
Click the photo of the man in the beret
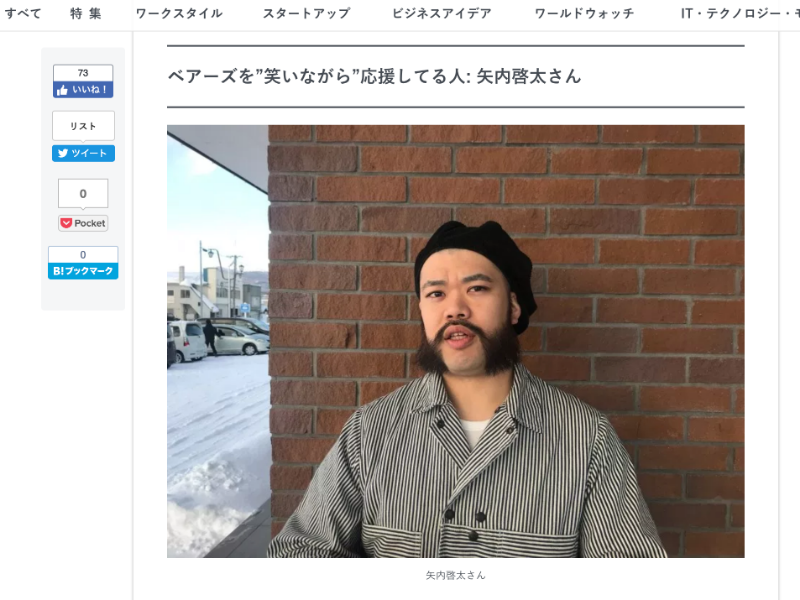(x=456, y=341)
